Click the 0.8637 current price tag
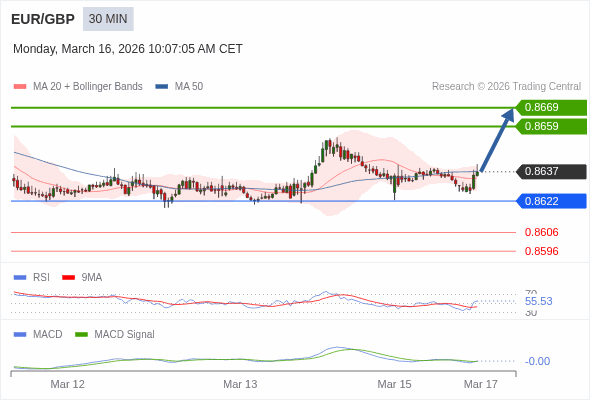This screenshot has width=590, height=400. pyautogui.click(x=551, y=172)
